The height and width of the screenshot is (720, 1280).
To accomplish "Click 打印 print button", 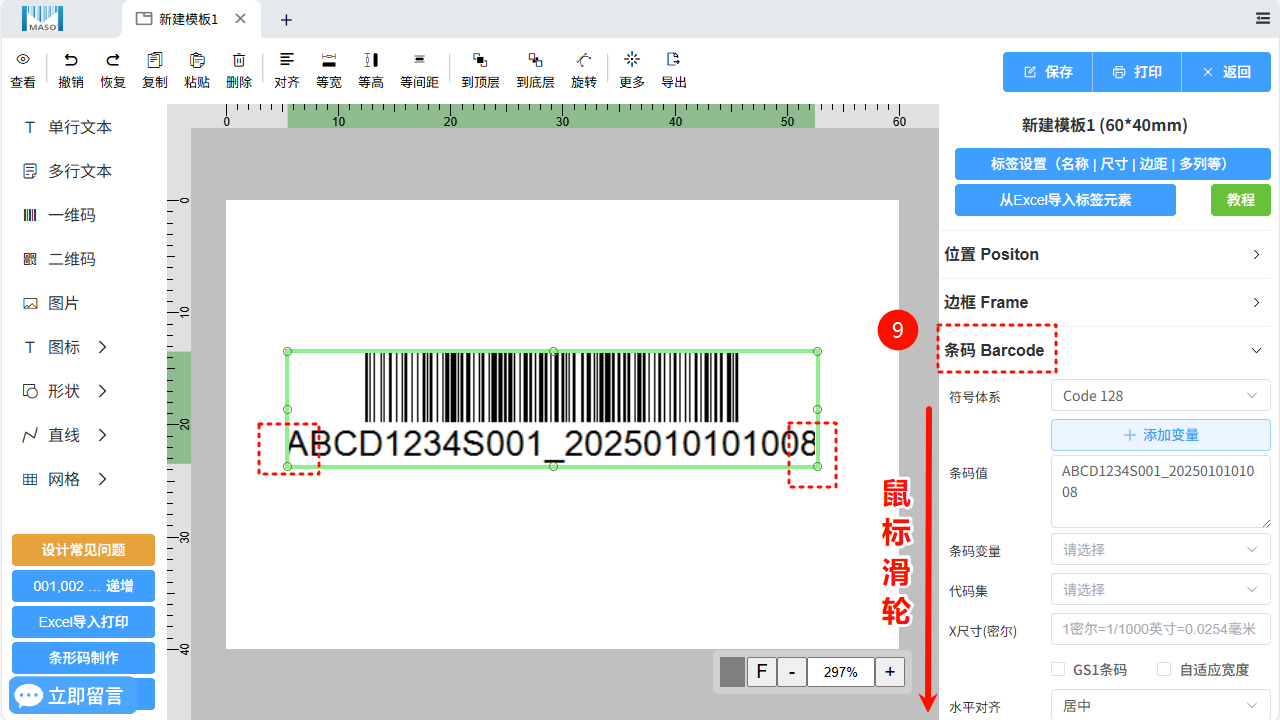I will 1137,72.
